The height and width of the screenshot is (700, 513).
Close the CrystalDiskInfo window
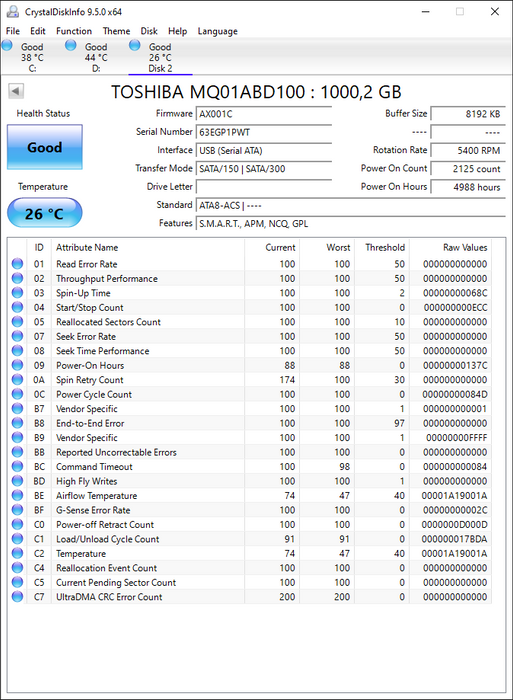tap(495, 12)
